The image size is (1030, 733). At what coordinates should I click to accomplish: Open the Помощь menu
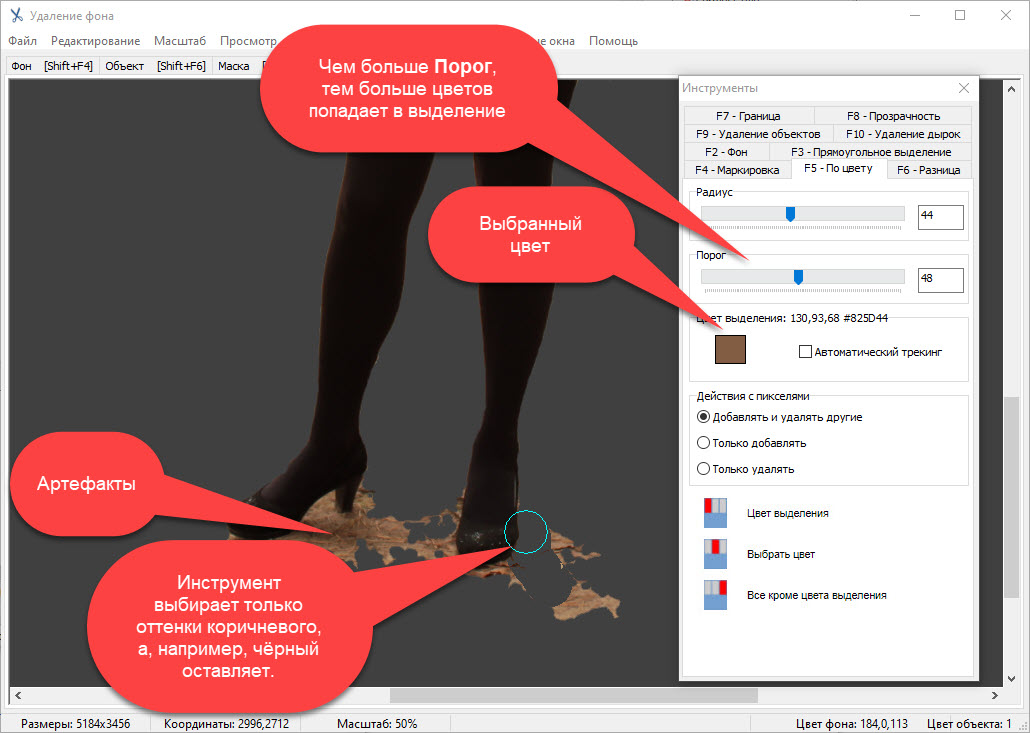click(613, 41)
